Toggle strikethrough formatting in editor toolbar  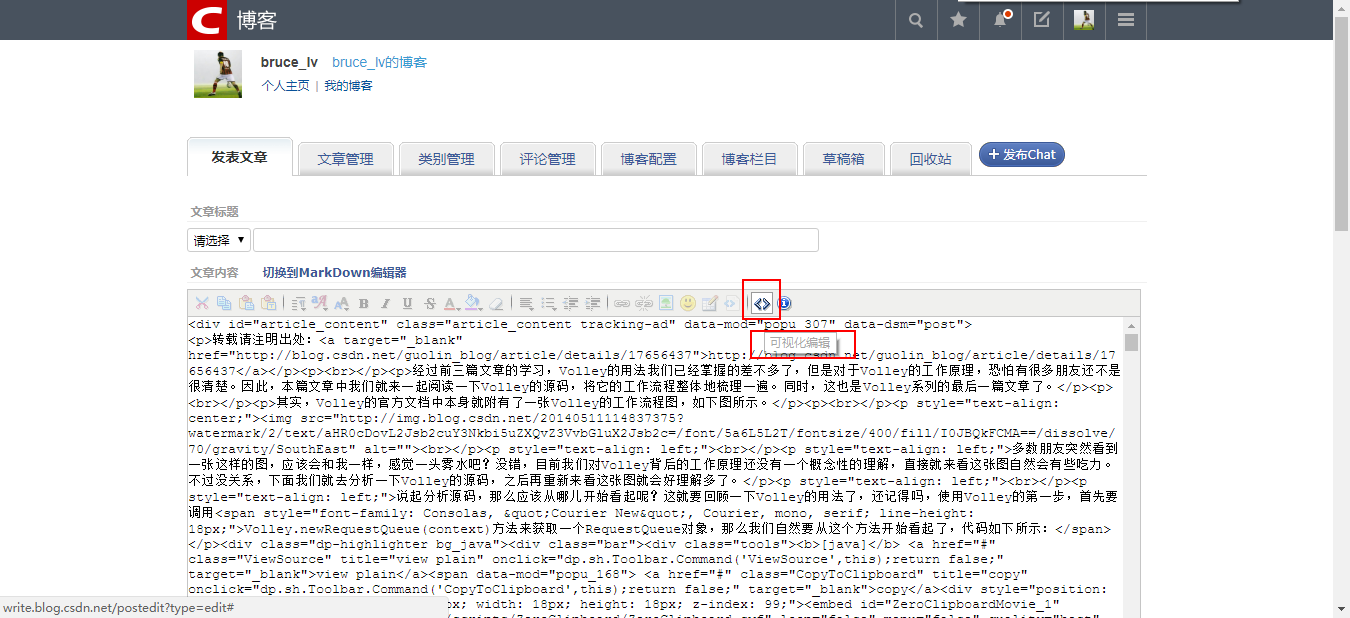[x=430, y=303]
